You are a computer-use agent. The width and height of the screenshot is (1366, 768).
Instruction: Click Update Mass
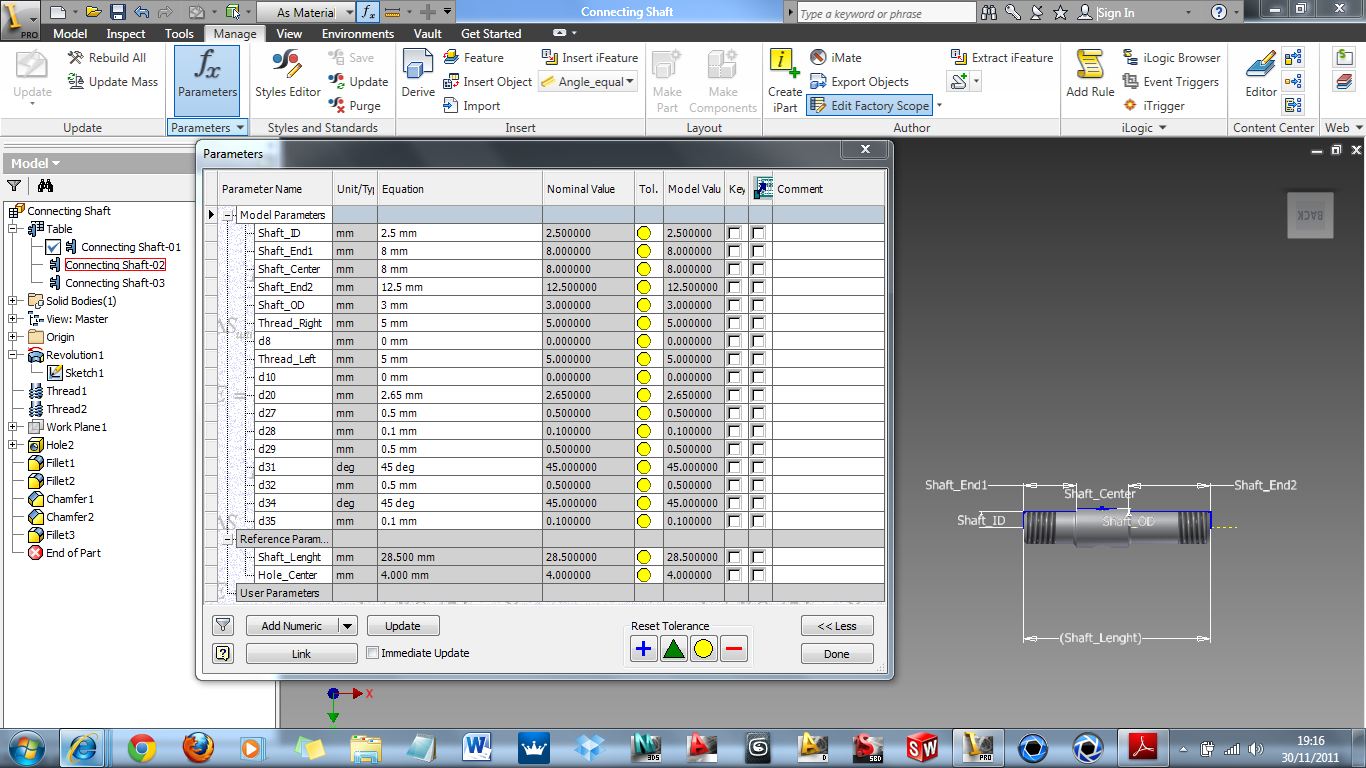coord(113,82)
